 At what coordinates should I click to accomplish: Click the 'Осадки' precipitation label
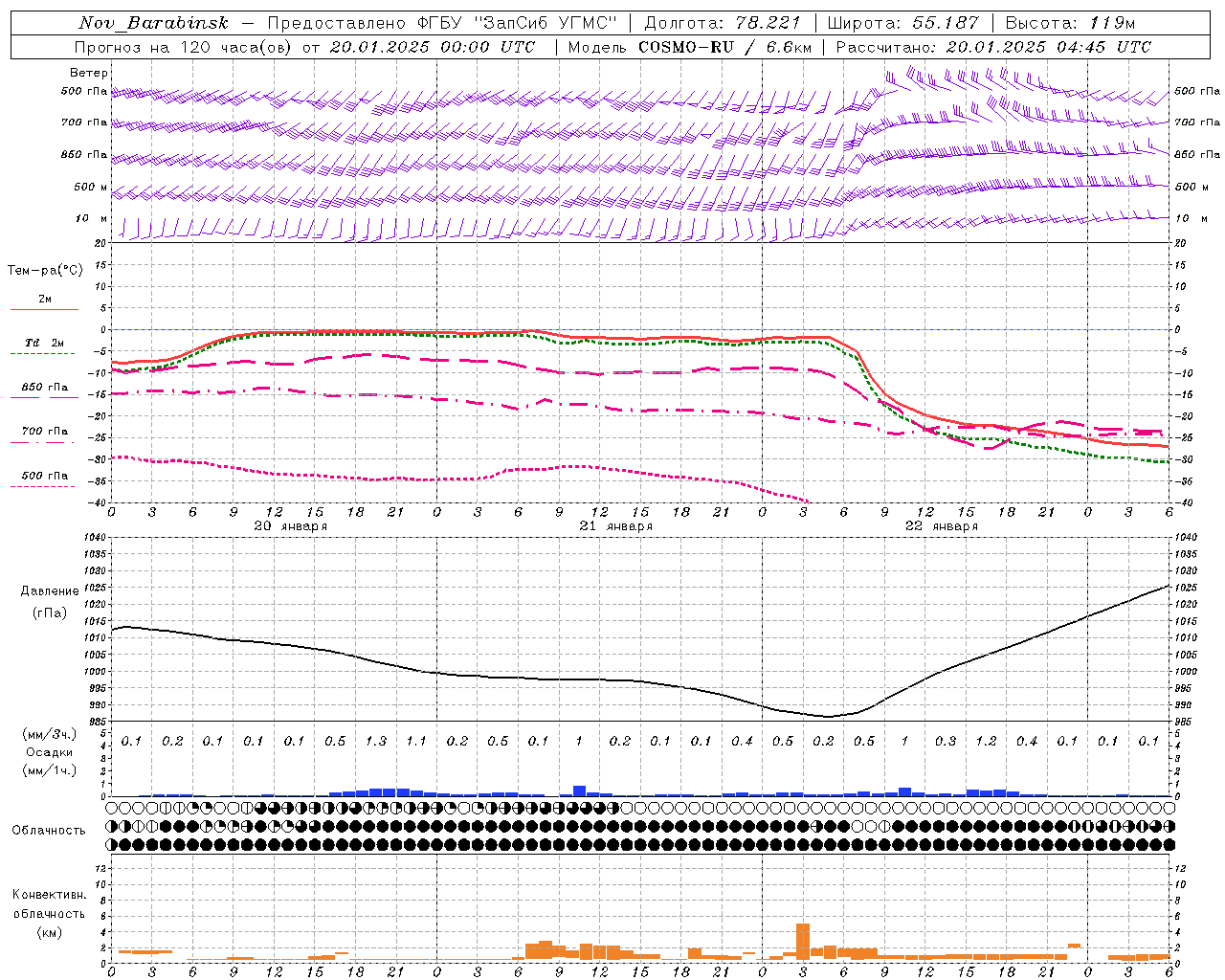(x=49, y=752)
